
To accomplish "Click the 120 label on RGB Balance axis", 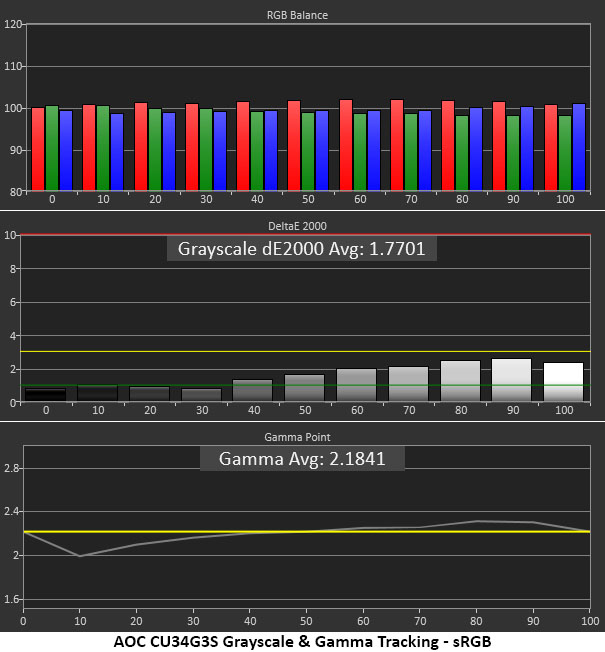I will tap(12, 24).
